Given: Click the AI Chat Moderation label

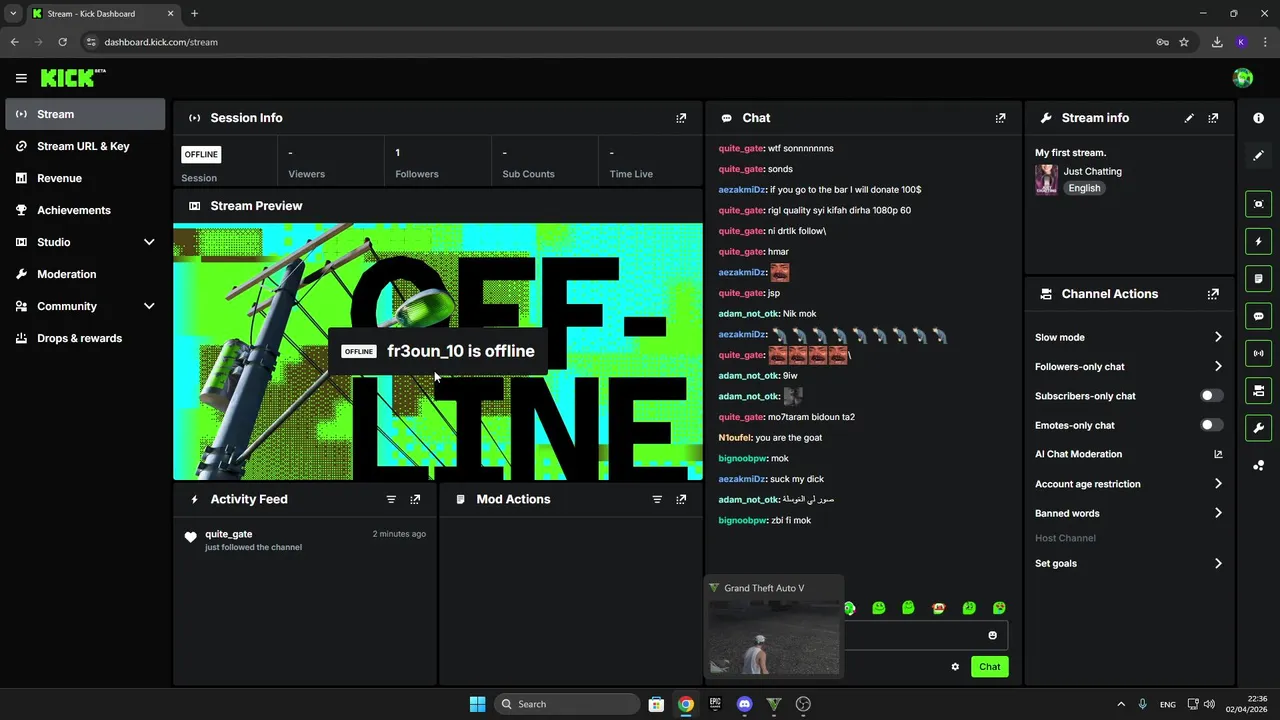Looking at the screenshot, I should (x=1078, y=454).
